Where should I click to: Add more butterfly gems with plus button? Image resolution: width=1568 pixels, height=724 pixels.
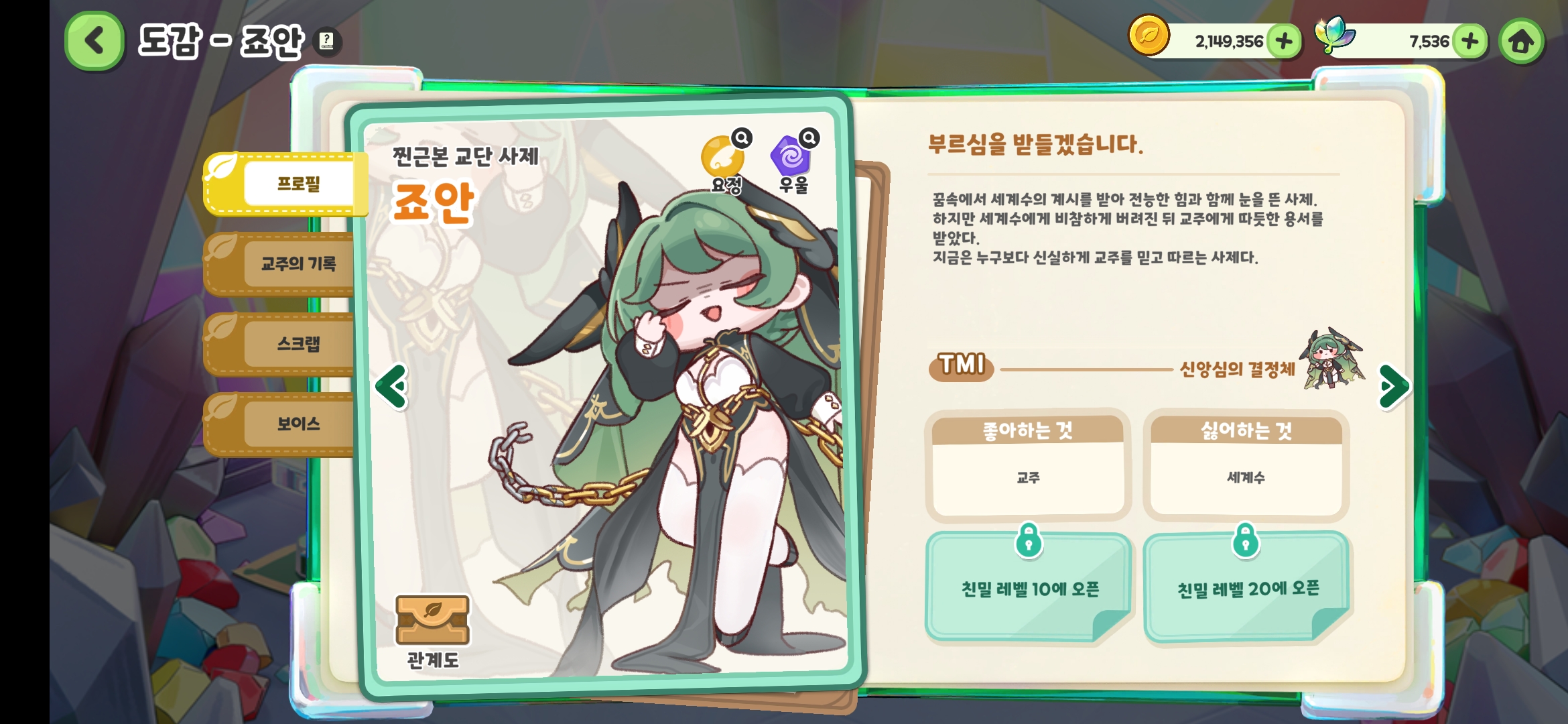1470,41
